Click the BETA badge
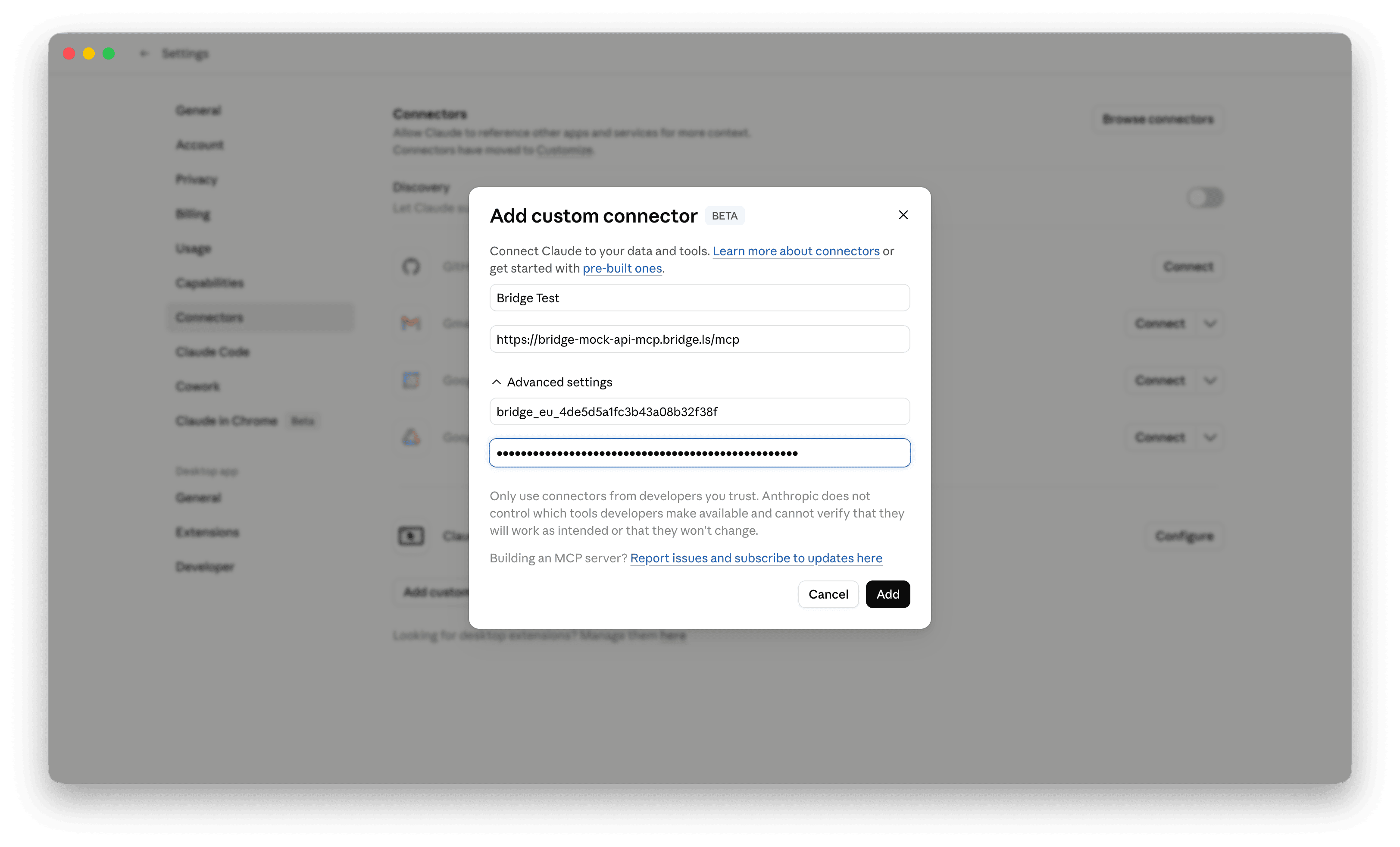The height and width of the screenshot is (847, 1400). [725, 216]
